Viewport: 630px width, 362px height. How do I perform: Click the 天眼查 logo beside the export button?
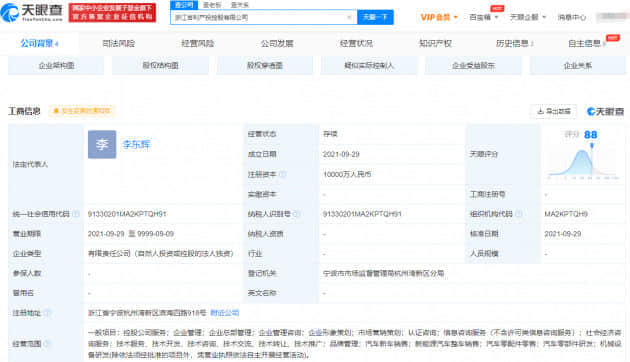click(605, 111)
